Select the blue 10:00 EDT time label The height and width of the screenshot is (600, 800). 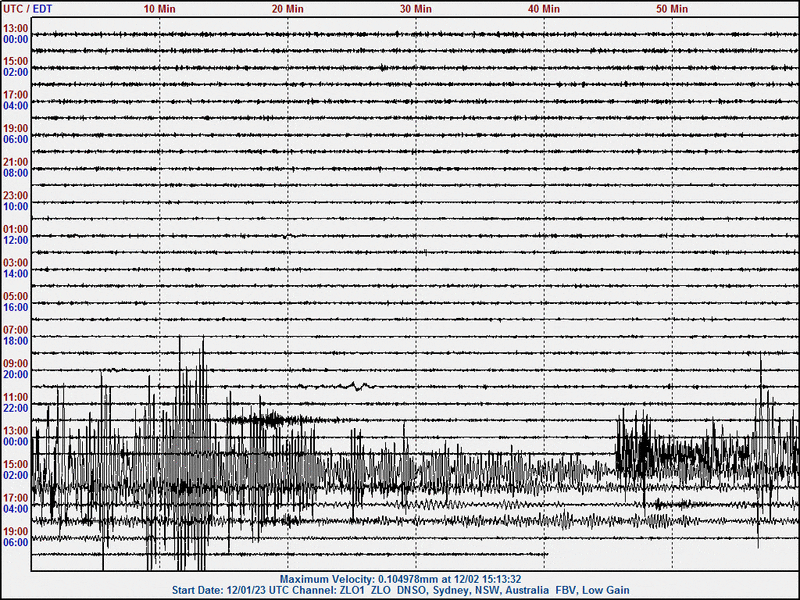[x=16, y=207]
